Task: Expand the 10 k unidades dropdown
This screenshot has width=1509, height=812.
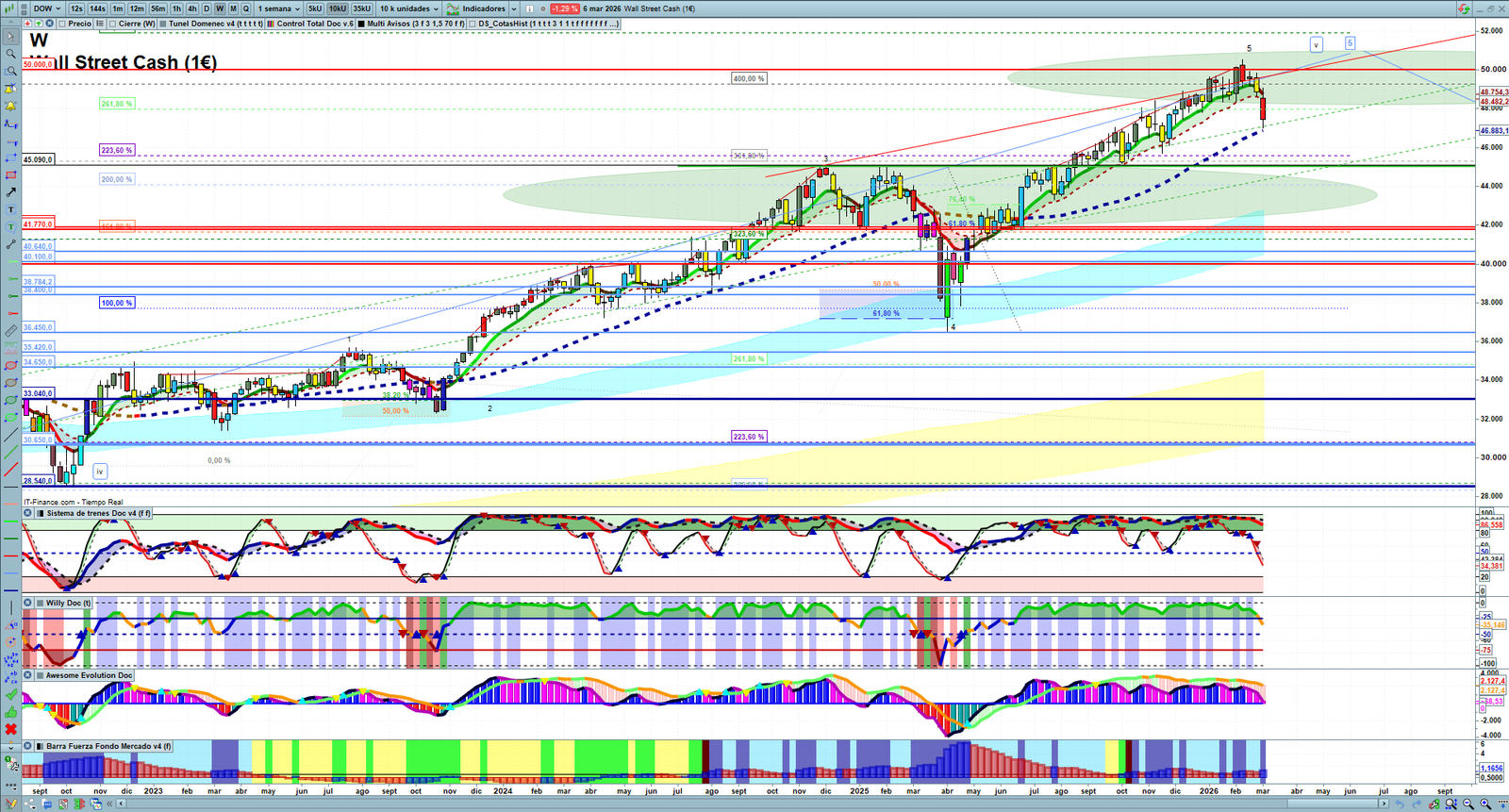Action: click(408, 8)
